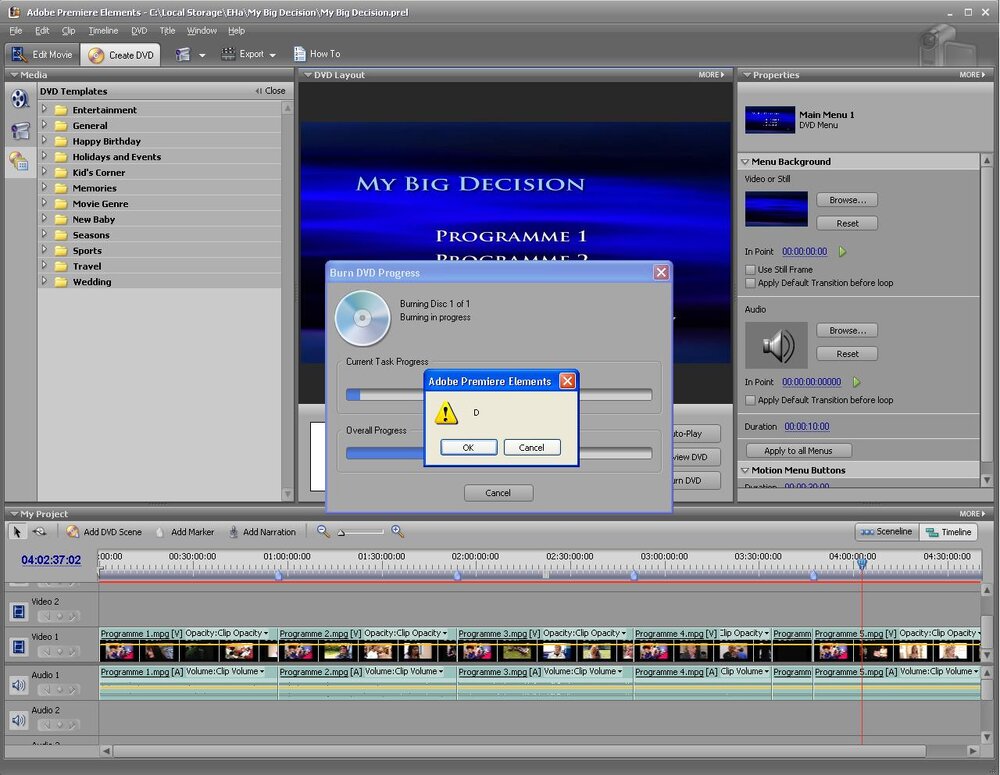Click the Video 1 track filmstrip icon
Screen dimensions: 1000x775
tap(18, 647)
